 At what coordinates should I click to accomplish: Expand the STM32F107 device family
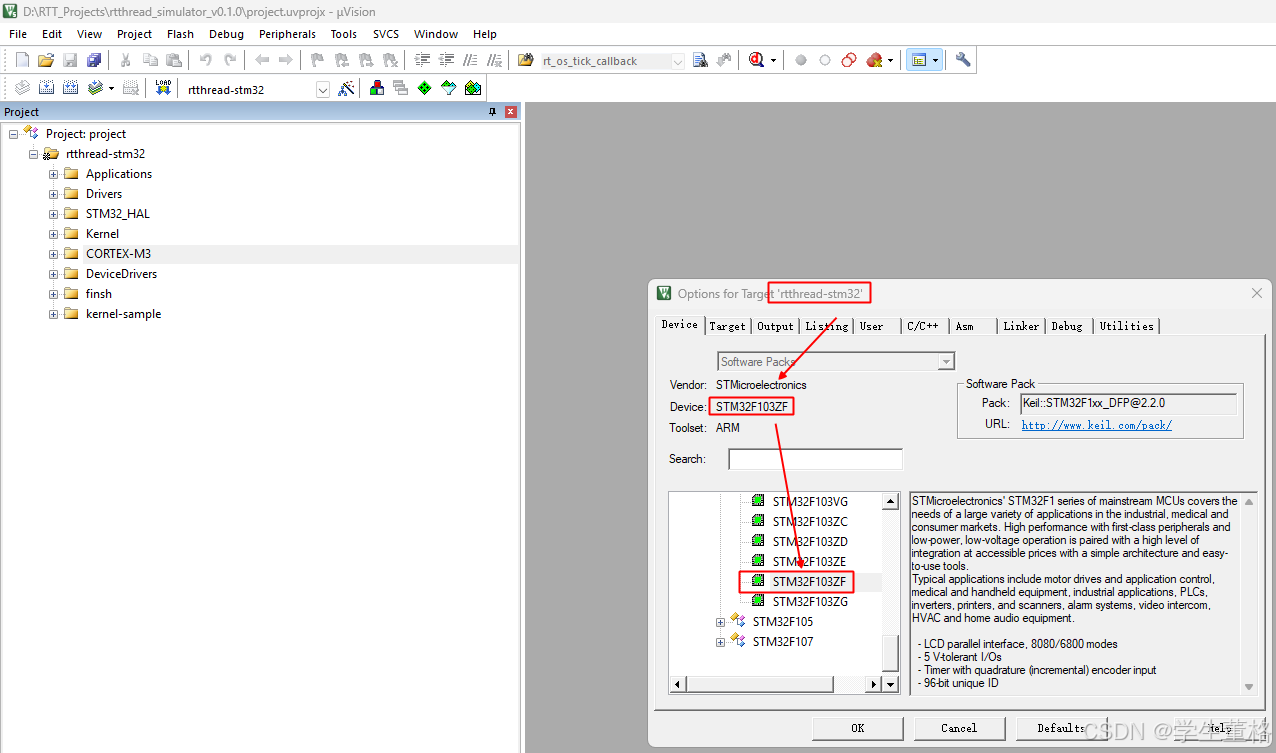[x=720, y=642]
